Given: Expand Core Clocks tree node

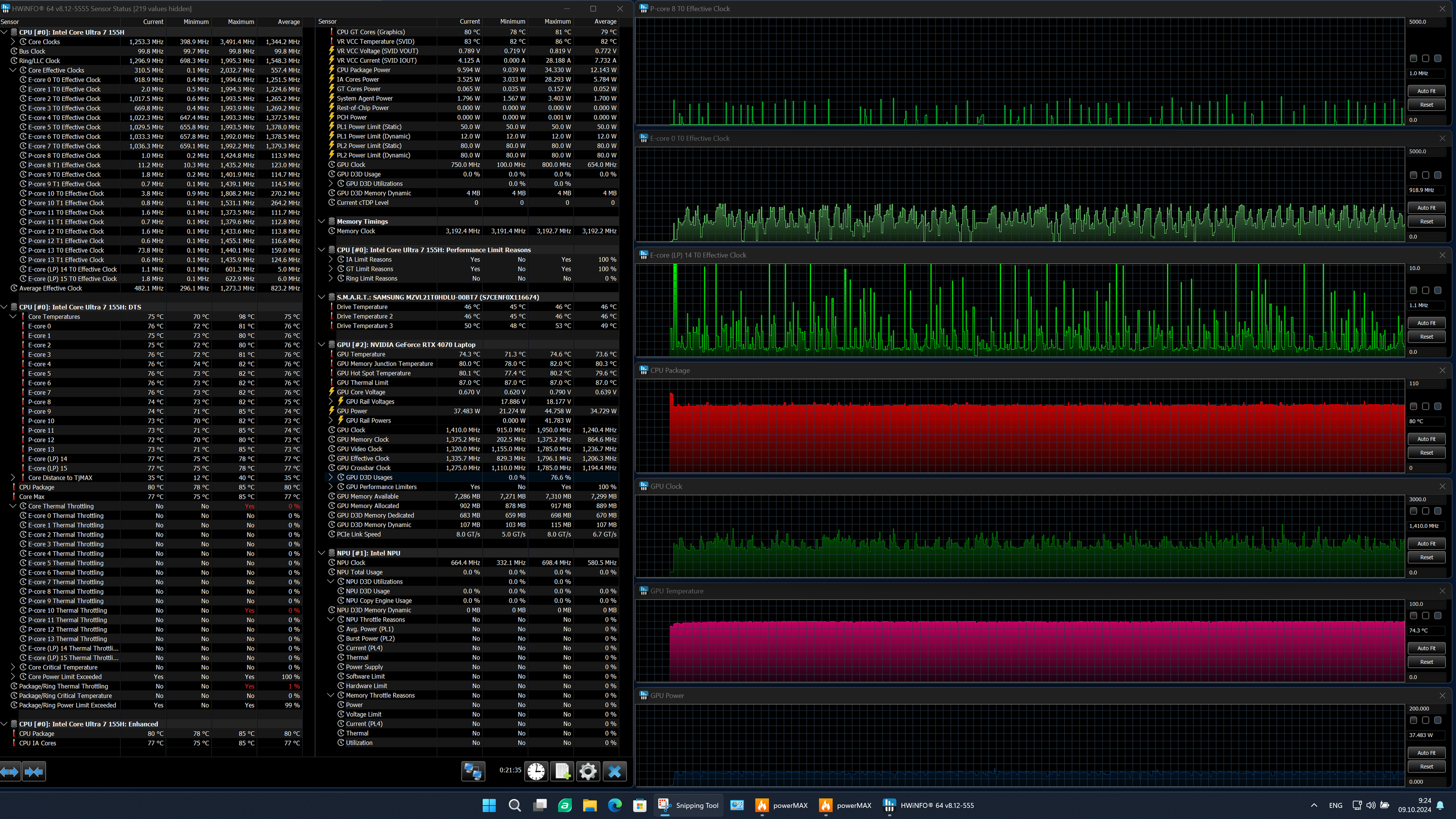Looking at the screenshot, I should [x=13, y=42].
